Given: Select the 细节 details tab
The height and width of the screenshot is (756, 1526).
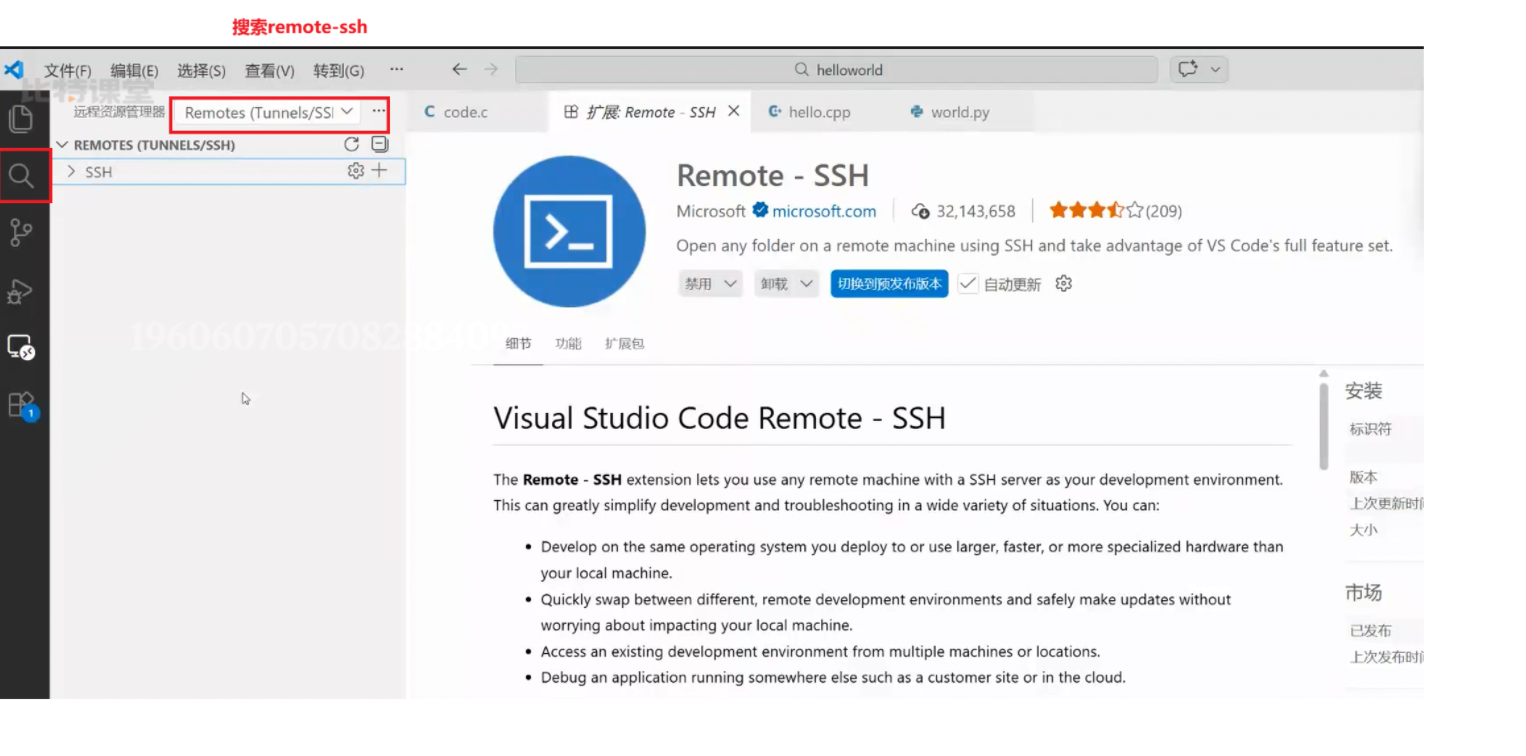Looking at the screenshot, I should coord(519,344).
